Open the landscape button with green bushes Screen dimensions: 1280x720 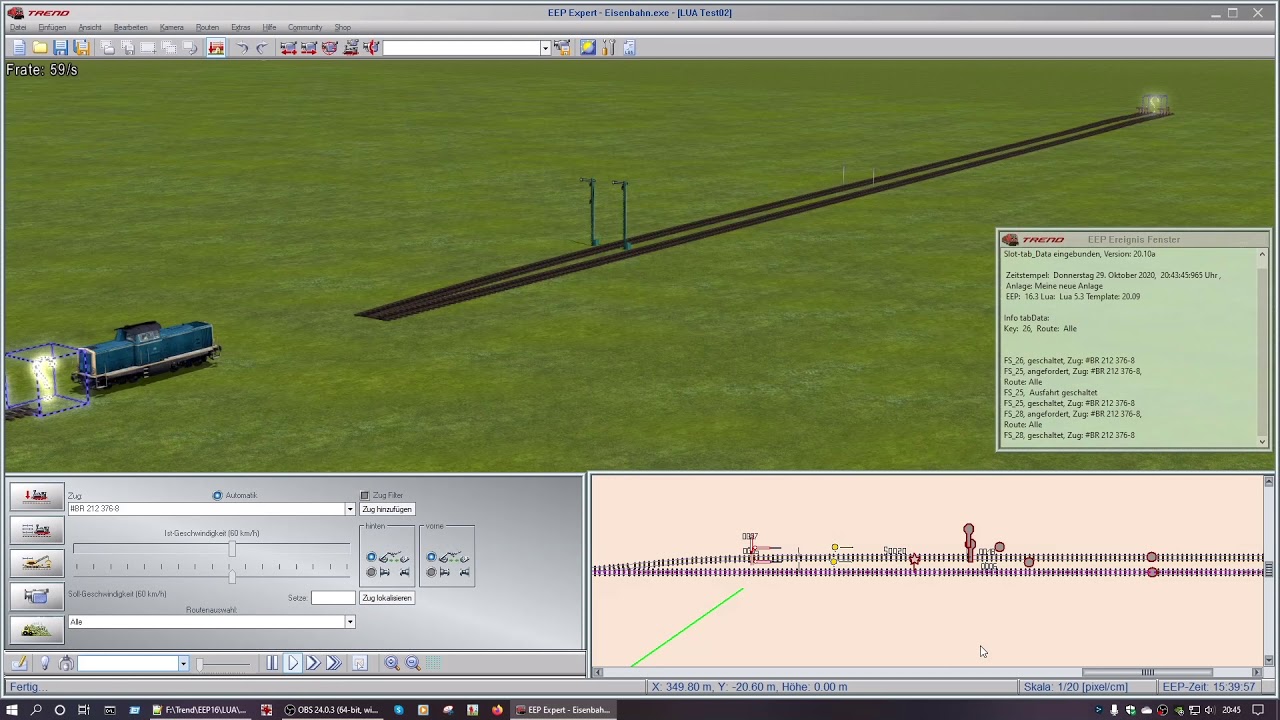(x=36, y=629)
